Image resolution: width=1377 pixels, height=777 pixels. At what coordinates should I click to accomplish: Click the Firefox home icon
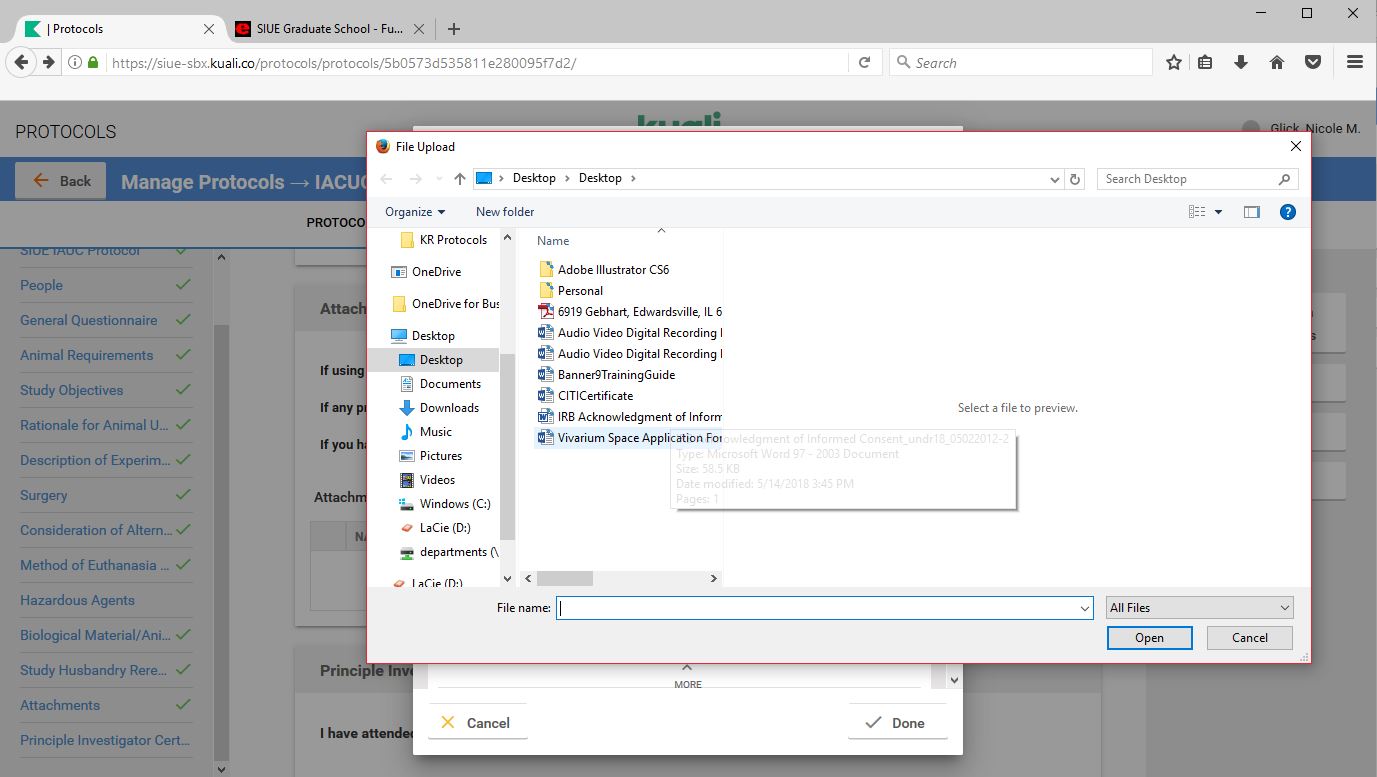click(1277, 62)
